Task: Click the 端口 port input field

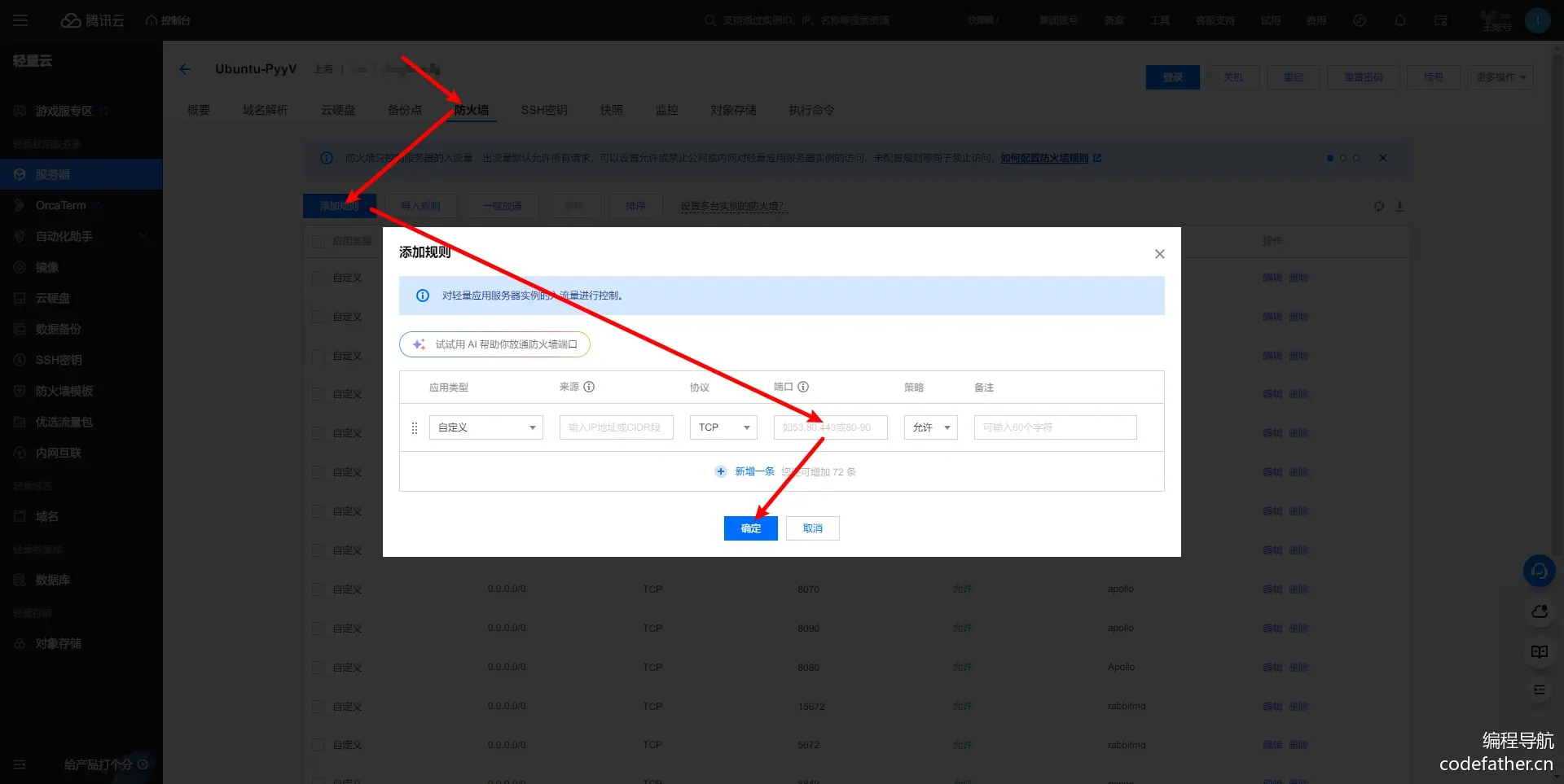Action: [x=829, y=427]
